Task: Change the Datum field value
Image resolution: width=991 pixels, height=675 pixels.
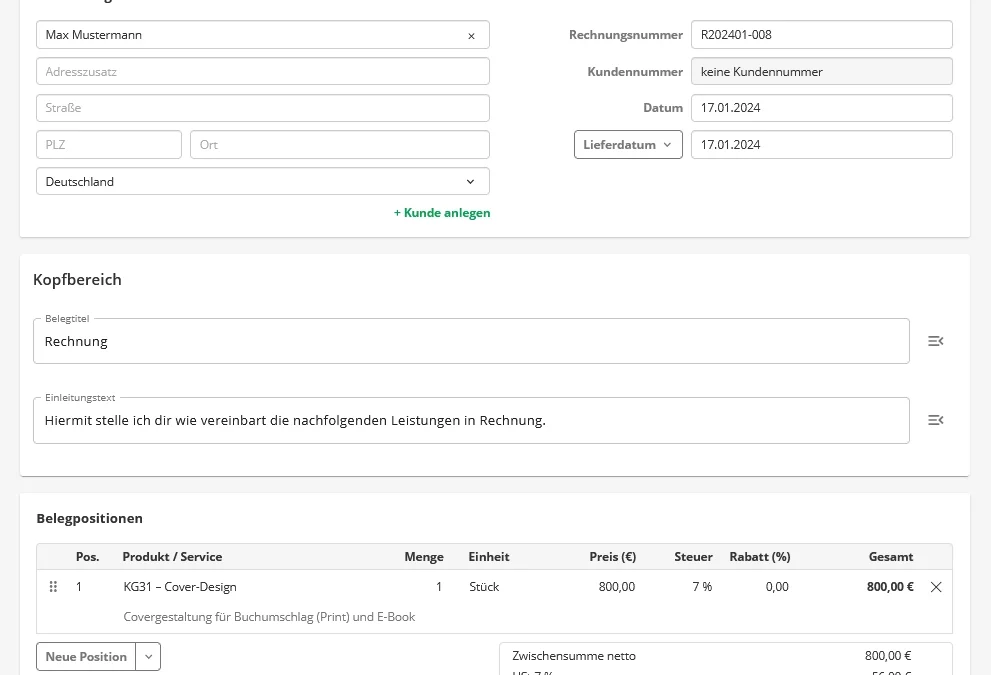Action: click(x=820, y=108)
